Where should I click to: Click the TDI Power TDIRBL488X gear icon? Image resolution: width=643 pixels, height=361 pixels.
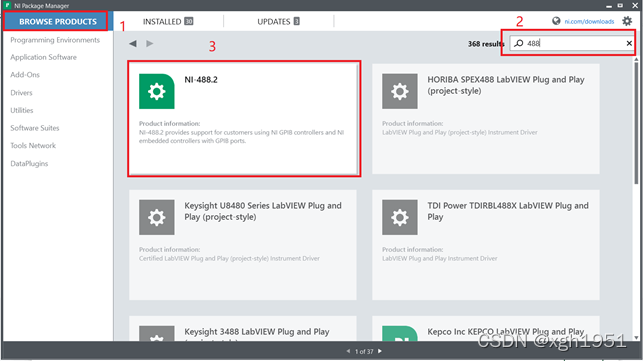click(x=400, y=217)
